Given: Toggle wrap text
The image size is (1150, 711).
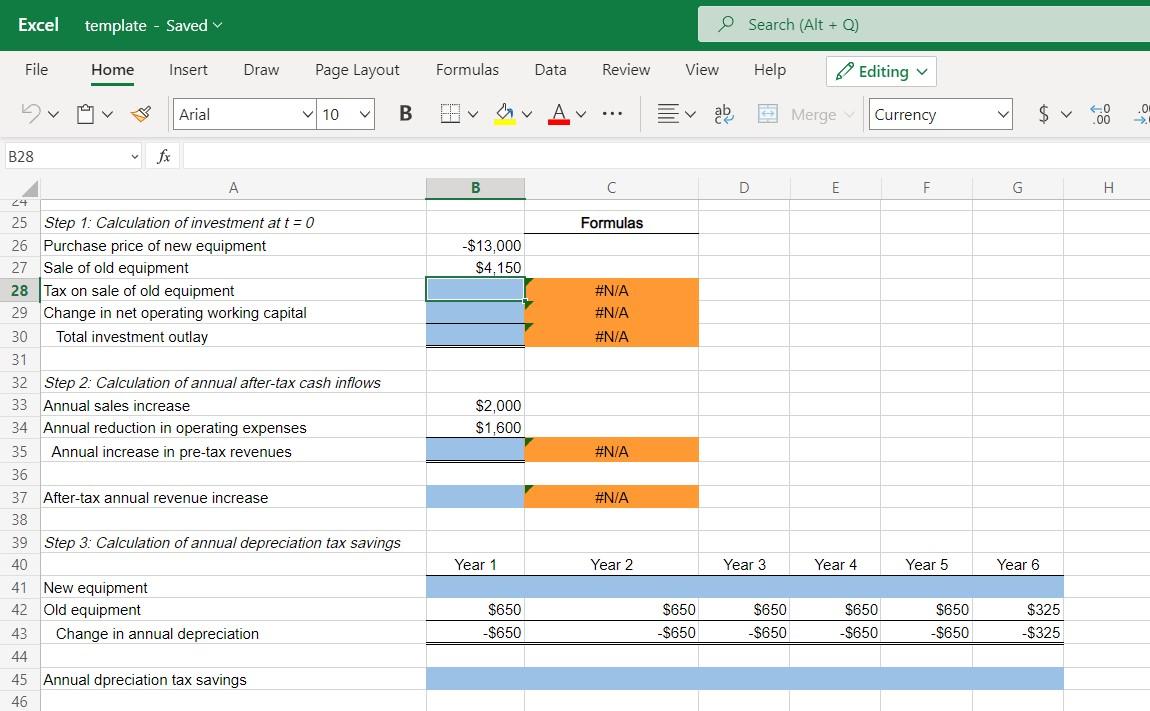Looking at the screenshot, I should pyautogui.click(x=722, y=115).
